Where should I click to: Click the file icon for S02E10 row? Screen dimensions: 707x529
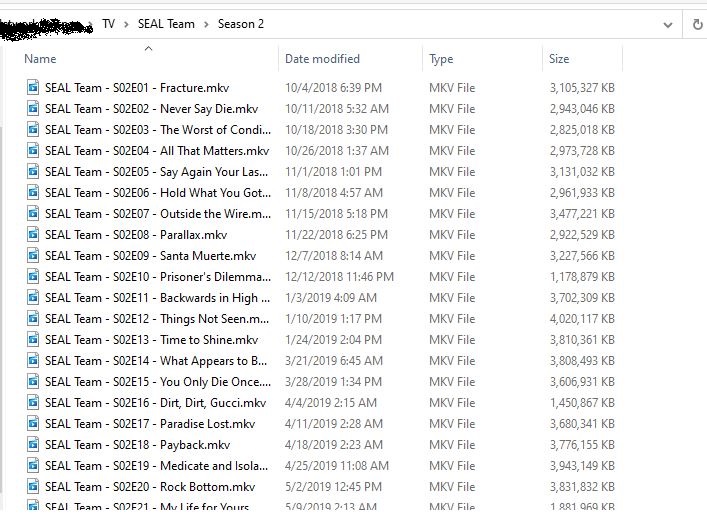click(33, 276)
